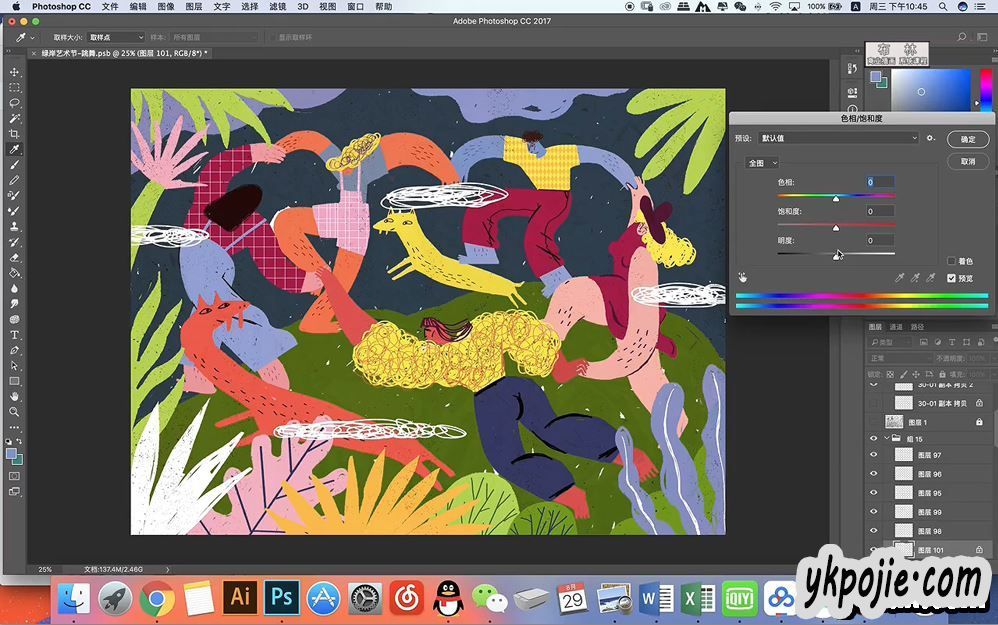The image size is (998, 625).
Task: Click the 取消 button
Action: pos(967,161)
